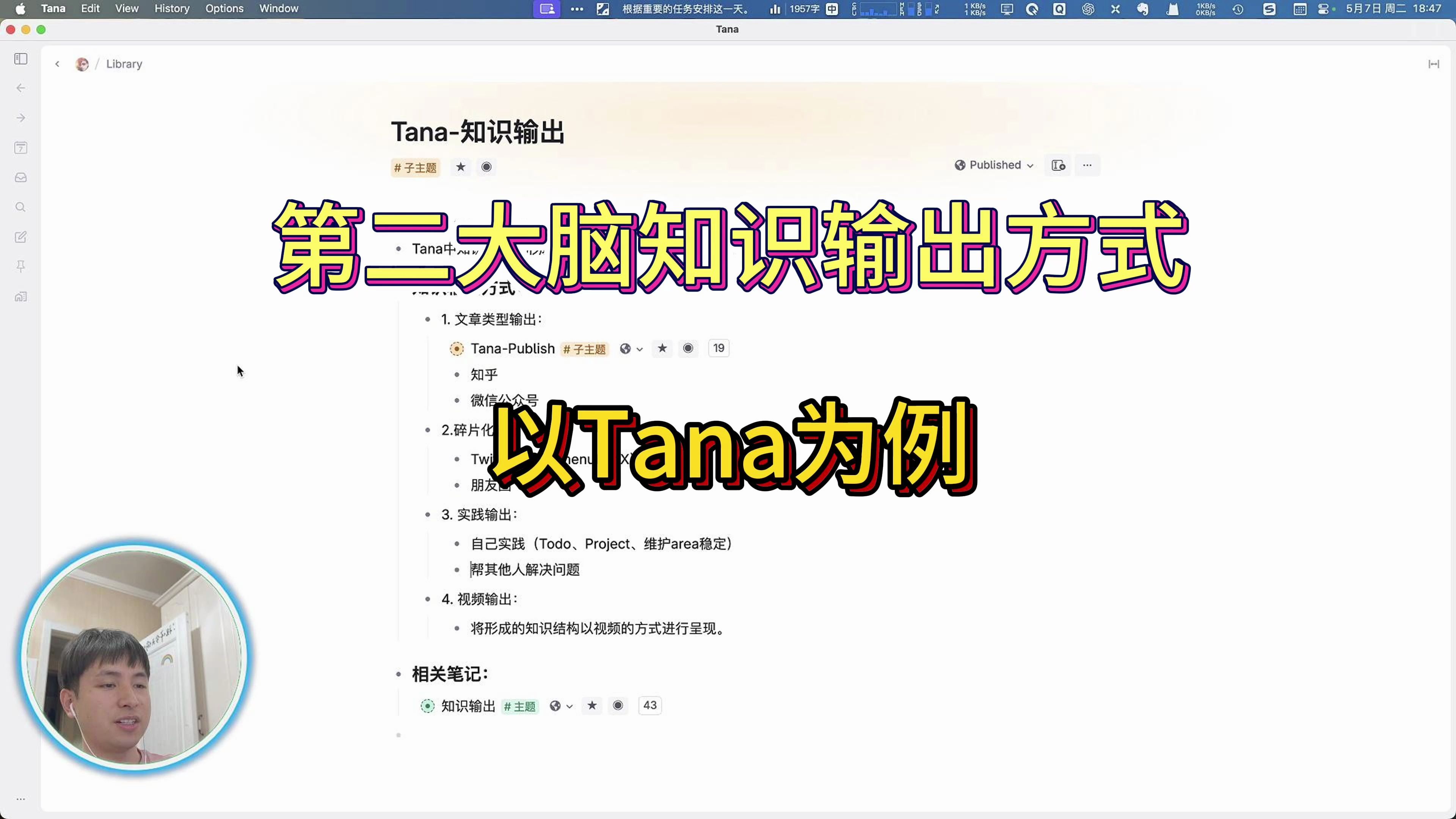Select 自己实践 node line
The width and height of the screenshot is (1456, 819).
(x=601, y=544)
